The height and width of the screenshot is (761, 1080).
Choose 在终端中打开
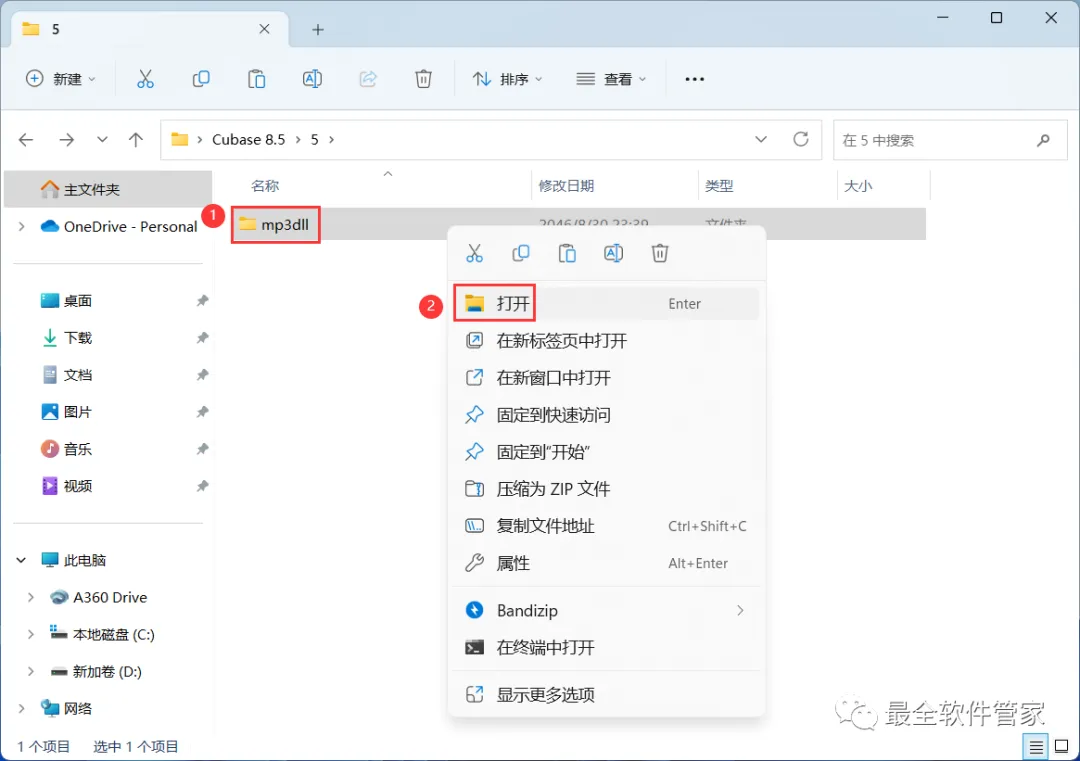[606, 648]
